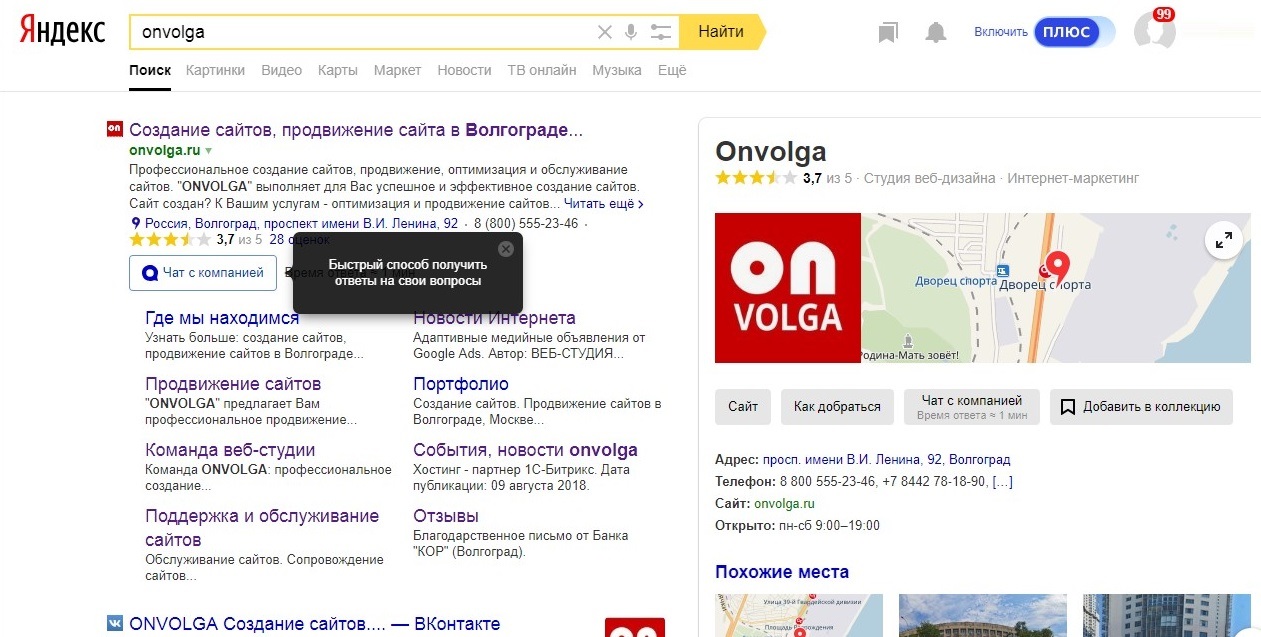Open События, новости onvolga sitelink
1261x637 pixels.
pyautogui.click(x=525, y=450)
